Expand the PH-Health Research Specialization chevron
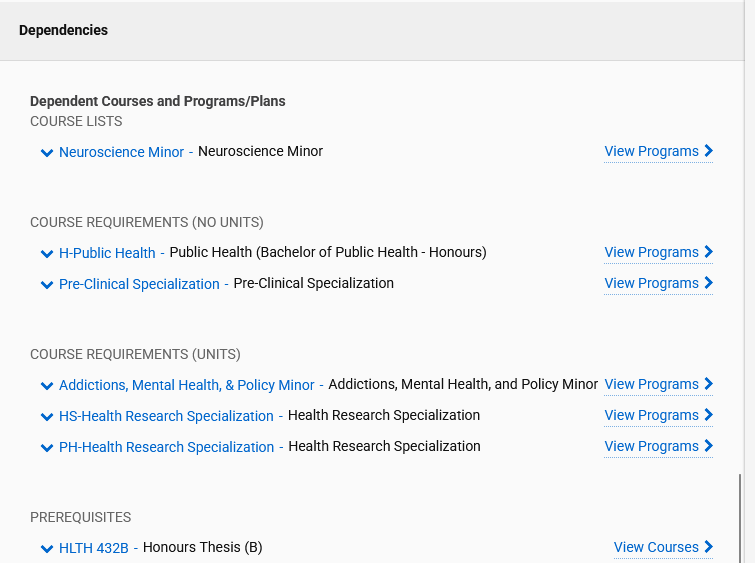Image resolution: width=755 pixels, height=563 pixels. (x=46, y=448)
